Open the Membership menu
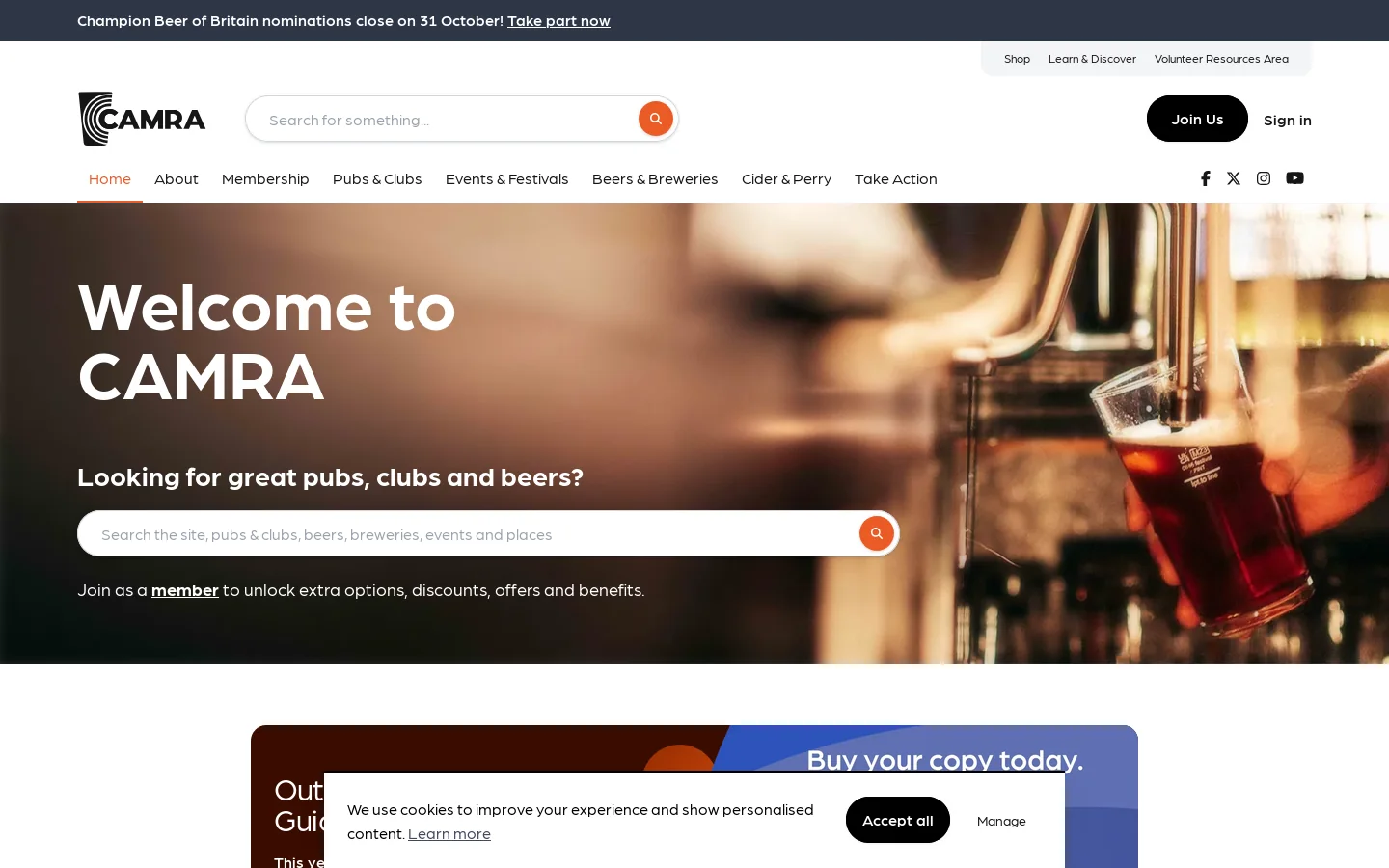 pyautogui.click(x=265, y=178)
